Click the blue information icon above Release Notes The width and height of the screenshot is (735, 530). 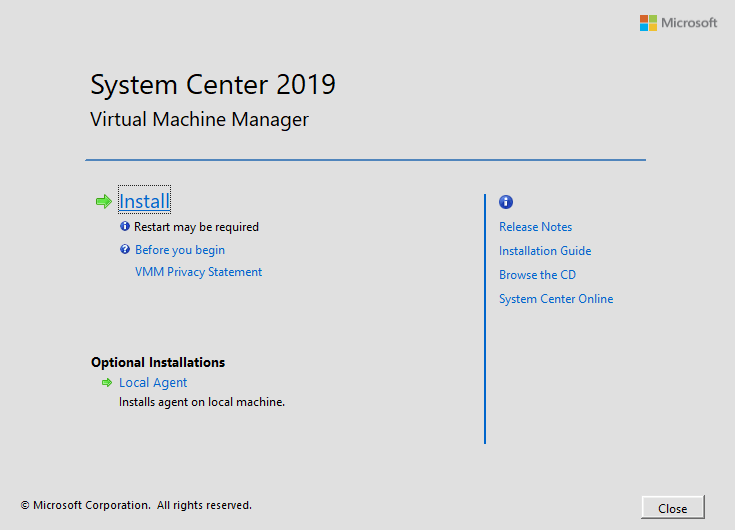[506, 202]
